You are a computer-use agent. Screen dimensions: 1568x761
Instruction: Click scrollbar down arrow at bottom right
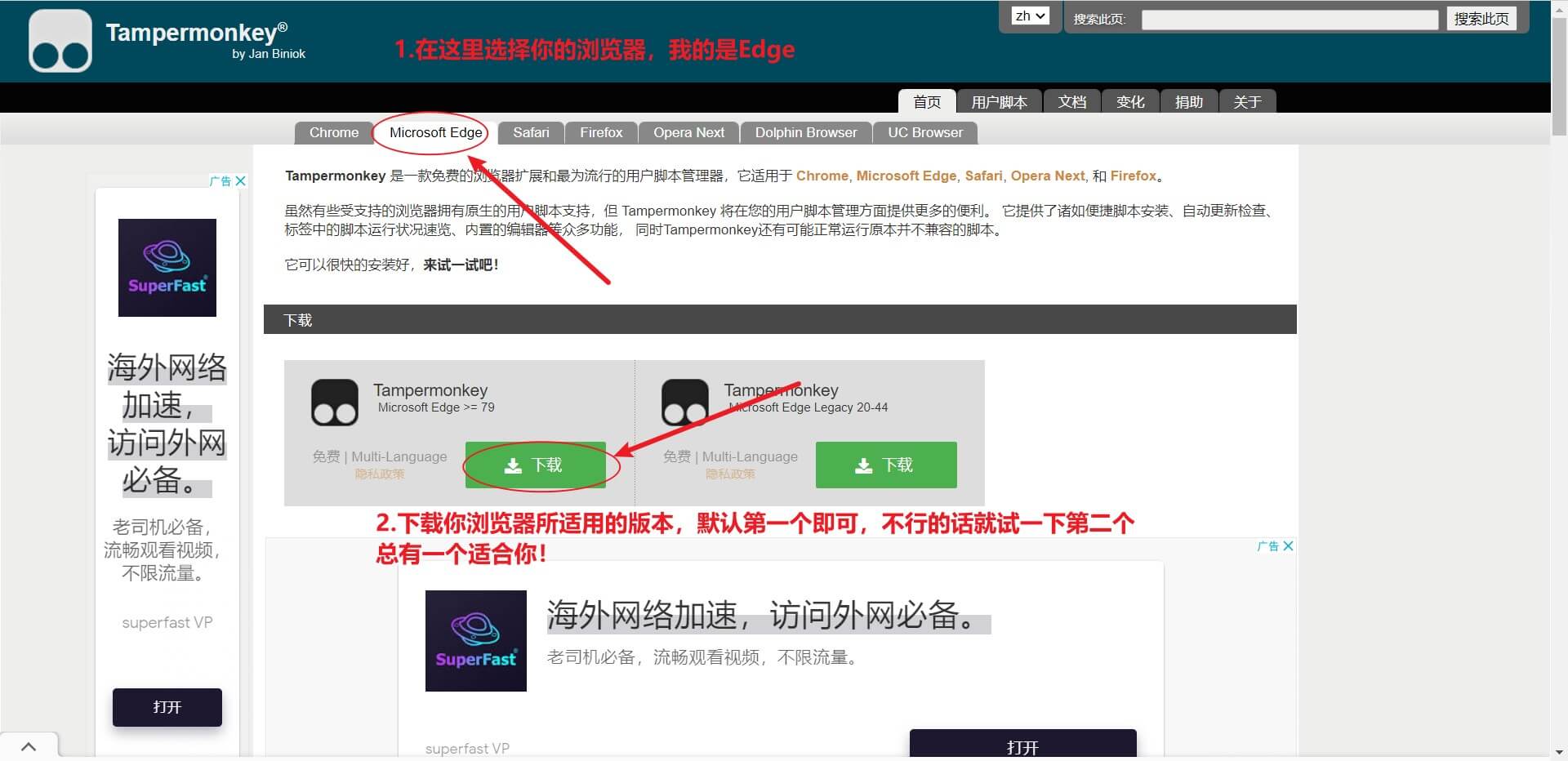1559,753
